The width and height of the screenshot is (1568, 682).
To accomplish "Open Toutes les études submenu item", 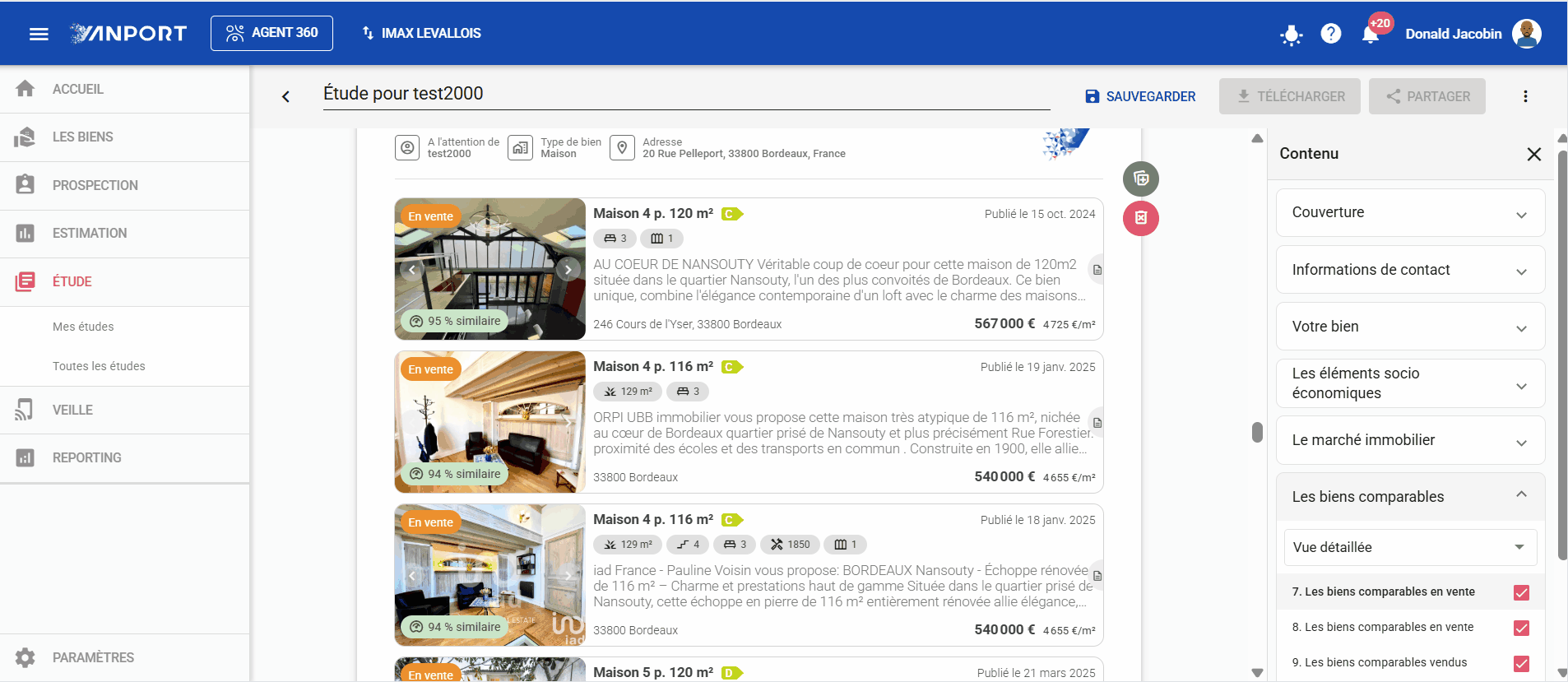I will (x=99, y=366).
